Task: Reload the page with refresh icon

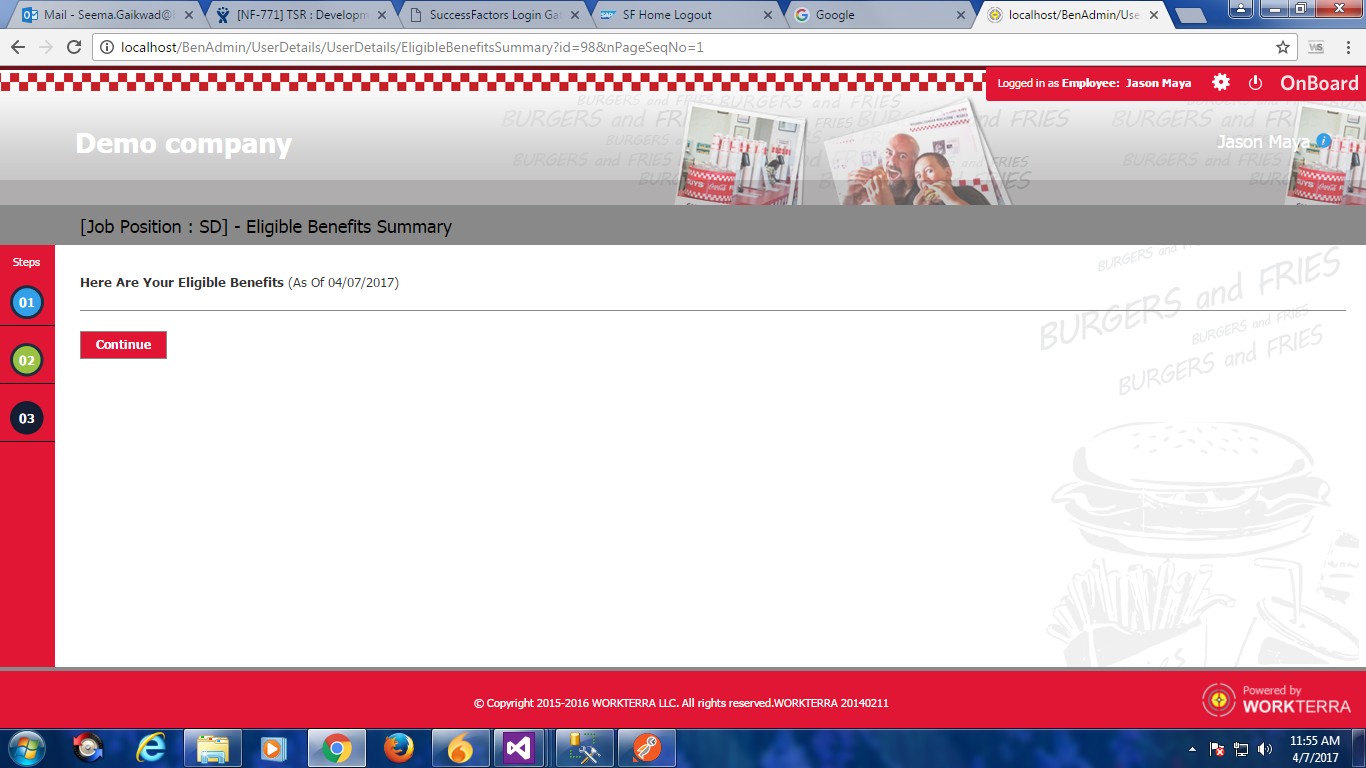Action: (x=74, y=47)
